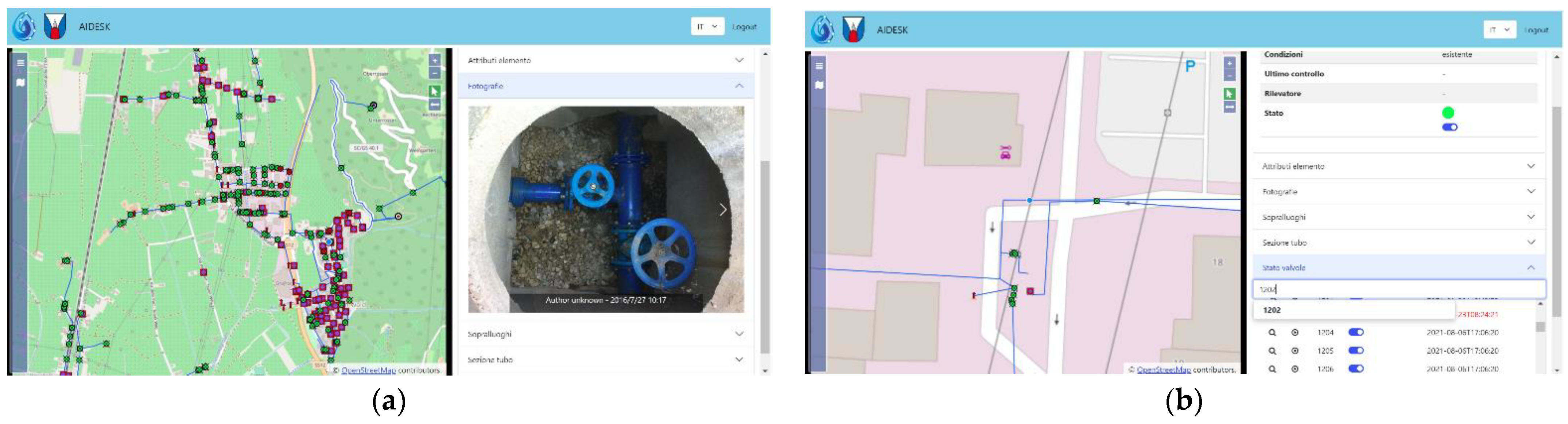The width and height of the screenshot is (1568, 424).
Task: Toggle valve 1206 state switch
Action: click(x=1355, y=369)
